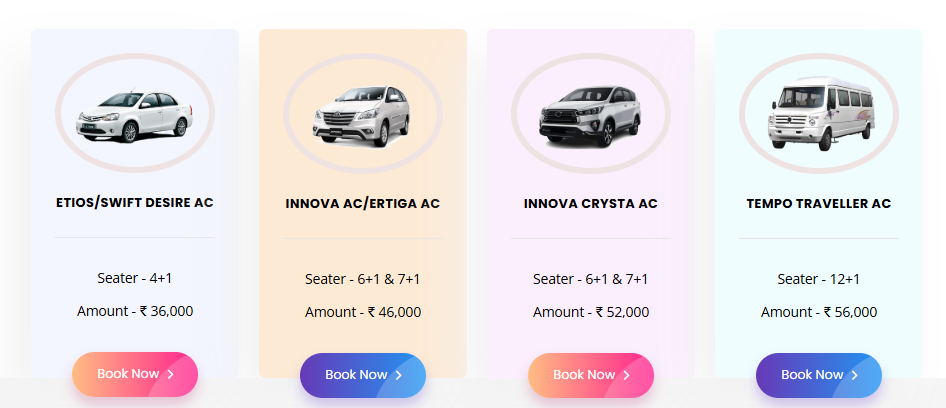Select the INNOVA AC/ERTIGA AC heading

click(x=363, y=204)
